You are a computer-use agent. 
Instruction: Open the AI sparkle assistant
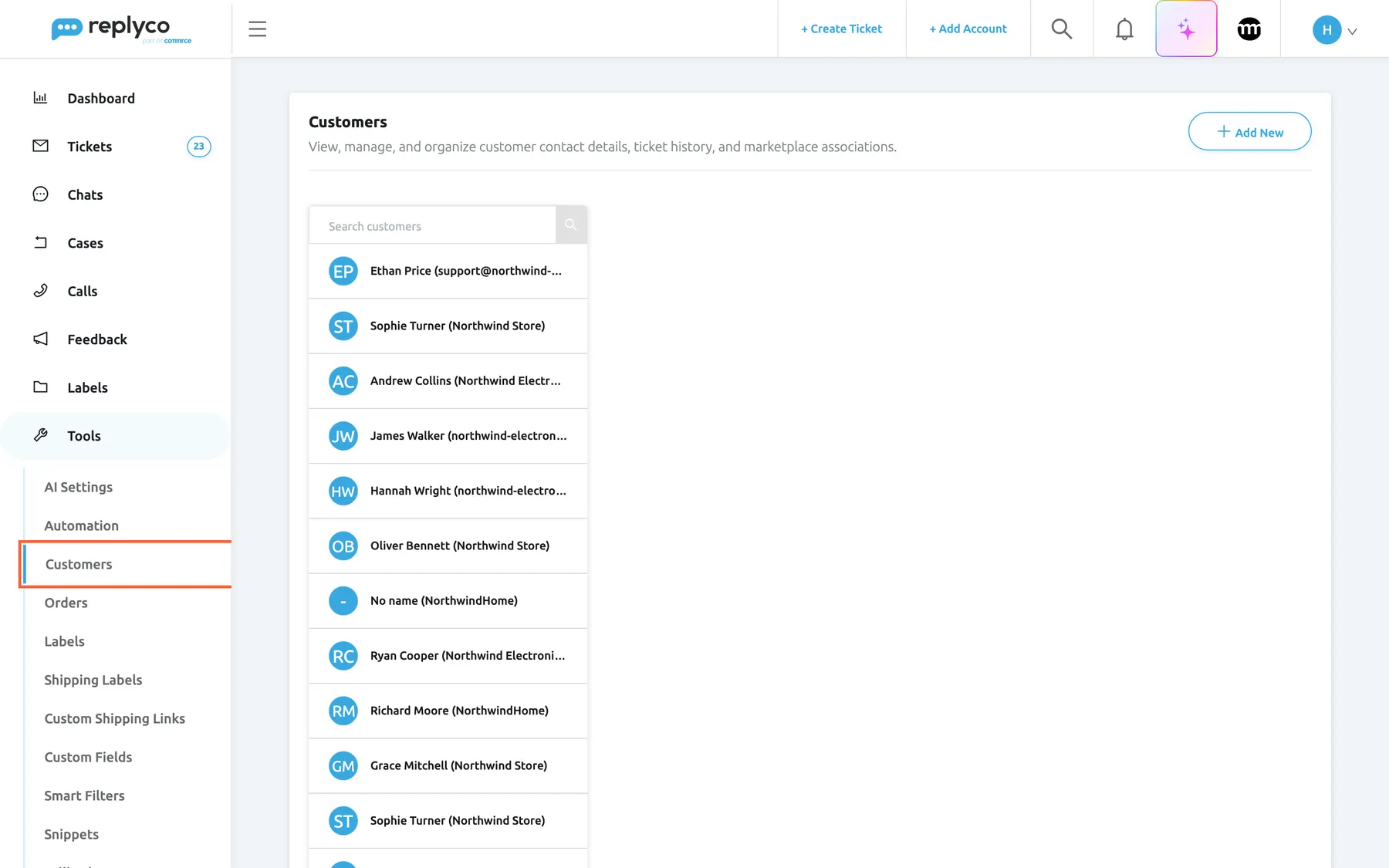click(x=1186, y=29)
